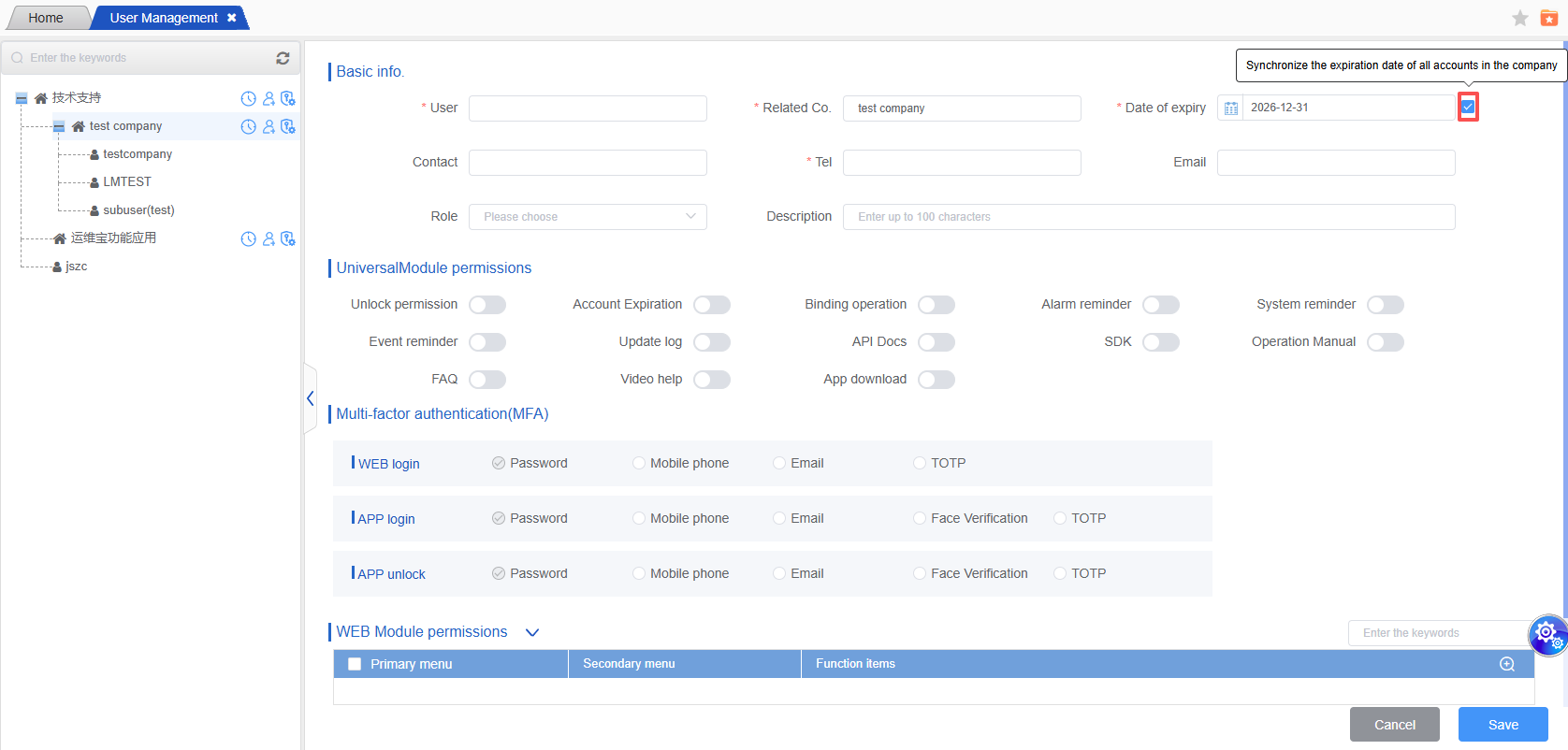The width and height of the screenshot is (1568, 750).
Task: Click zoom icon in Function items header
Action: 1507,664
